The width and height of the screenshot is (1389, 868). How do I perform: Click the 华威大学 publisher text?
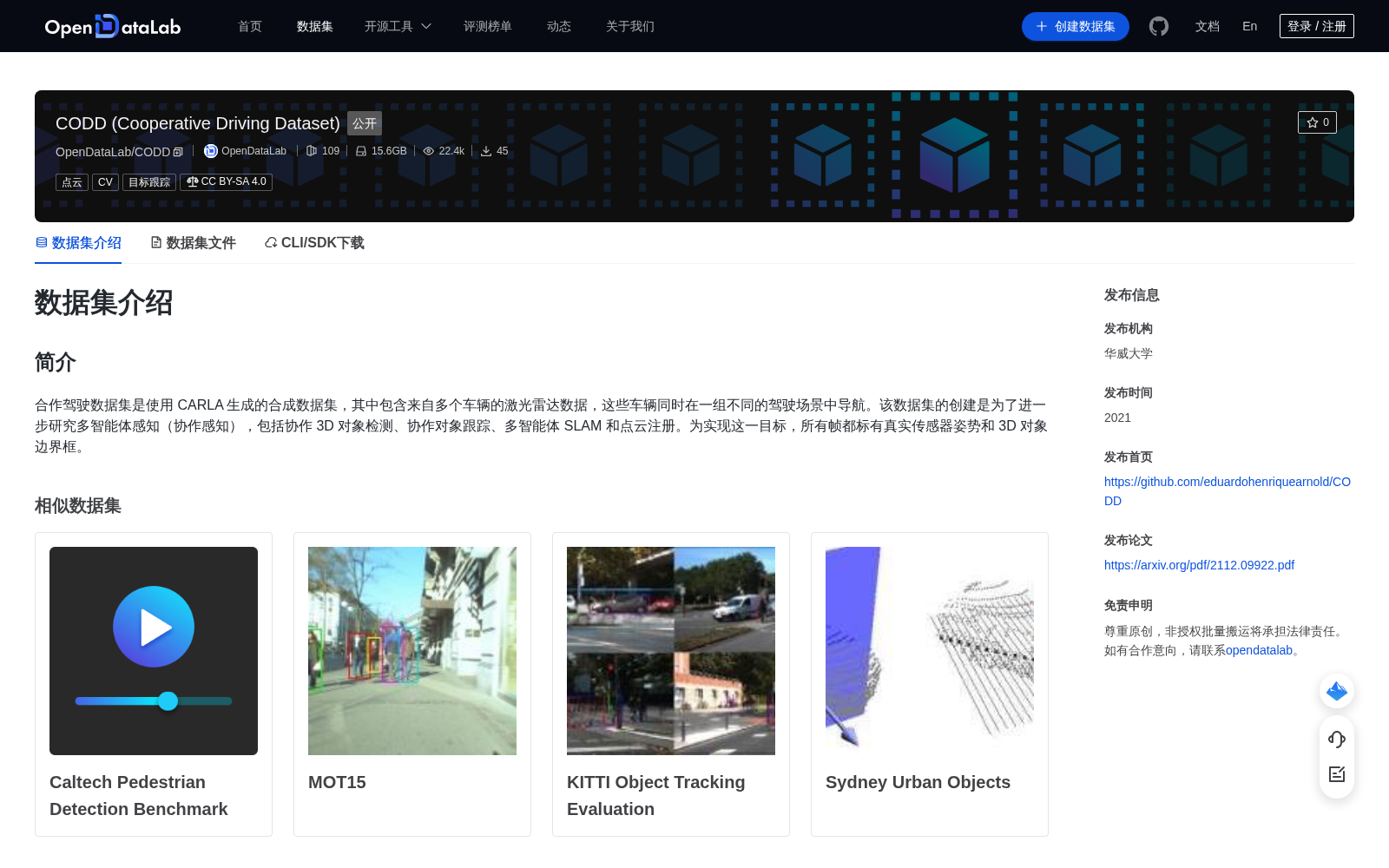click(1129, 353)
